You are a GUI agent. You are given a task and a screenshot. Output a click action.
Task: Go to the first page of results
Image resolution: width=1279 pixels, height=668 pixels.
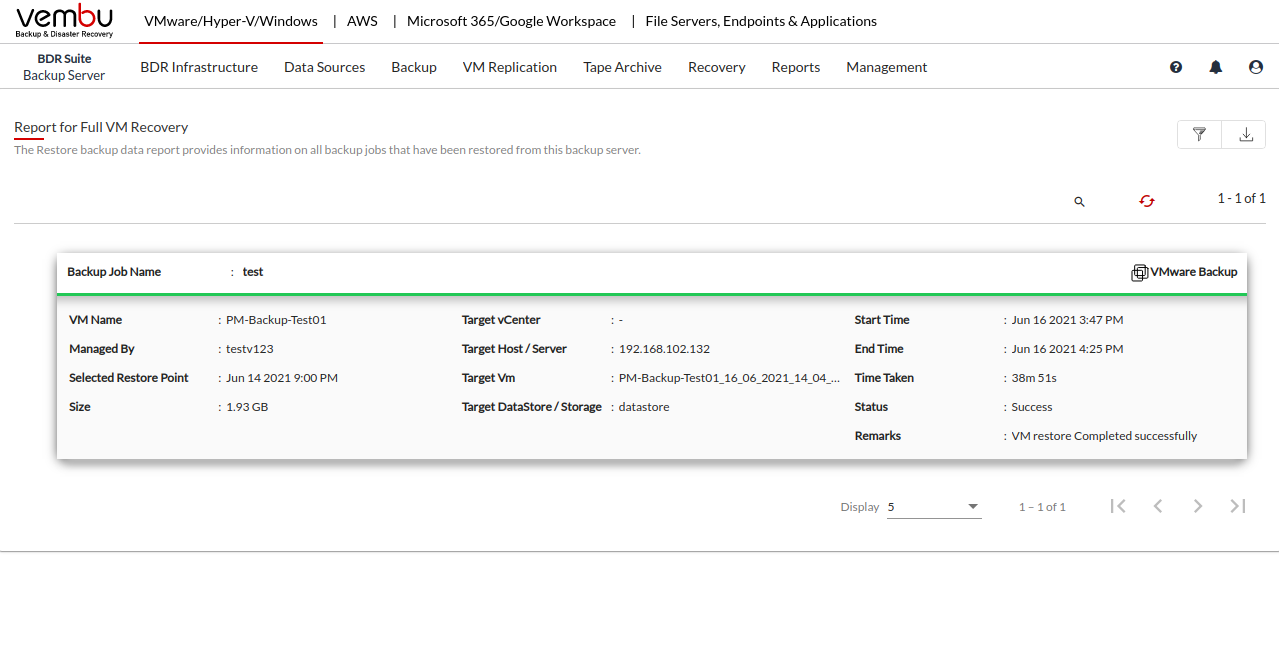(x=1118, y=506)
